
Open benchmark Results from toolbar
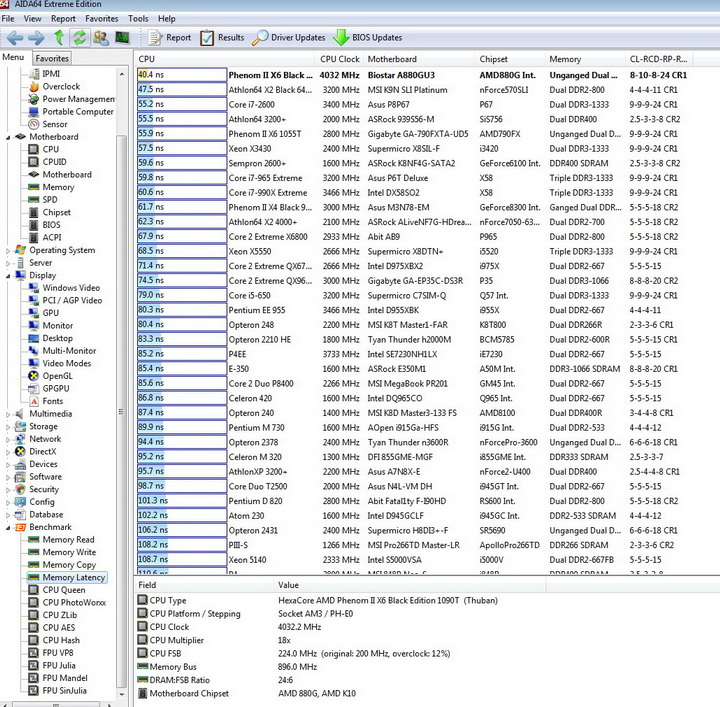point(222,38)
